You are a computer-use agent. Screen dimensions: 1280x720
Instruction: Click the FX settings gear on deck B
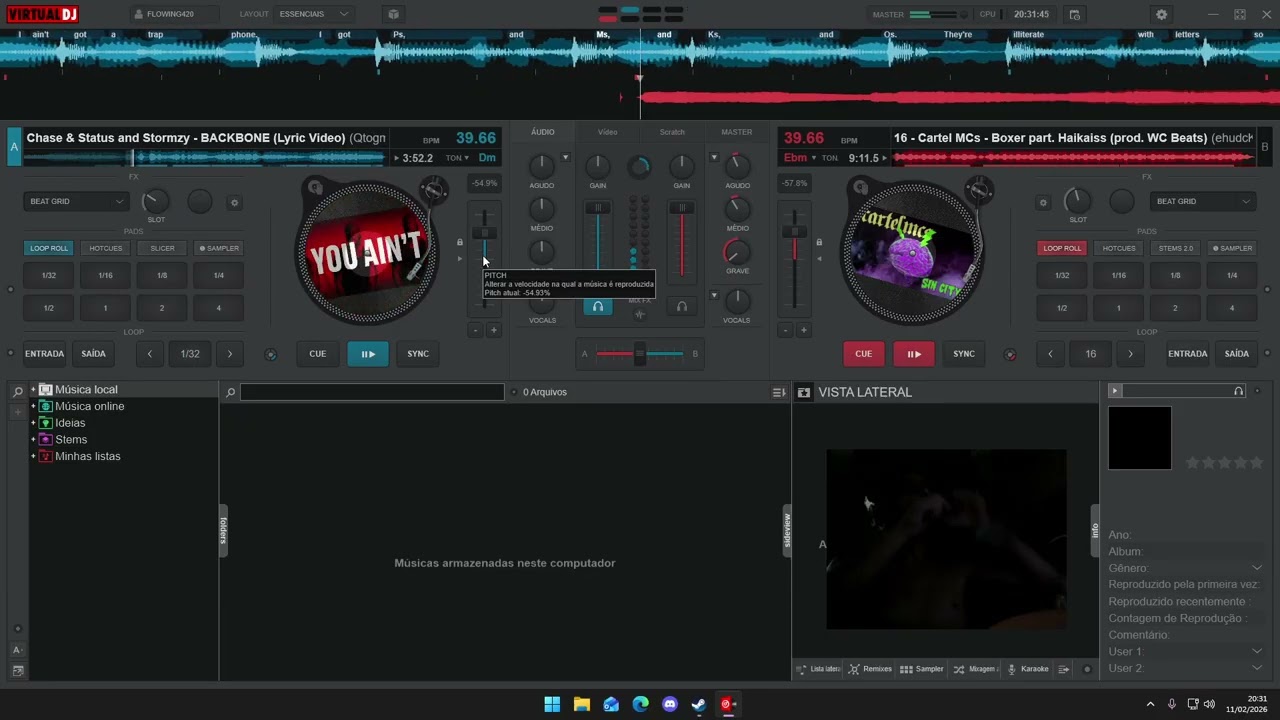pyautogui.click(x=1043, y=202)
